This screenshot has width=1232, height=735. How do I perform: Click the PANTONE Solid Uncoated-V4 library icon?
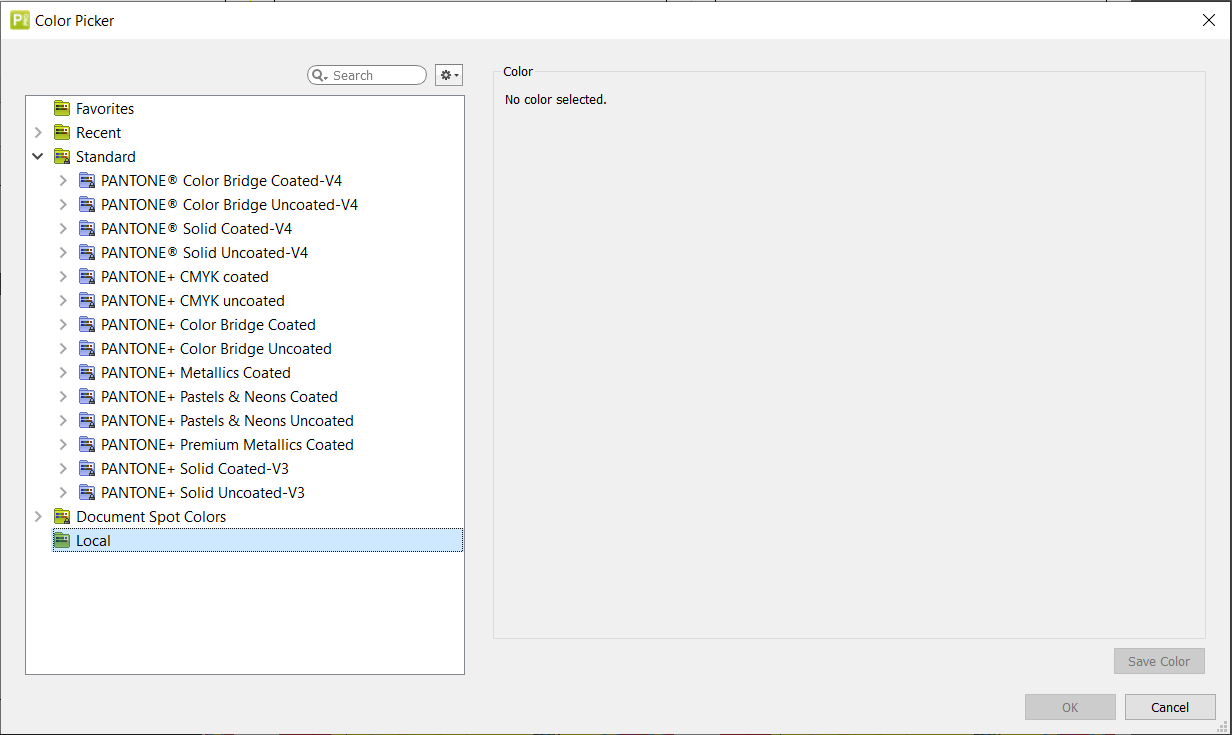click(87, 253)
